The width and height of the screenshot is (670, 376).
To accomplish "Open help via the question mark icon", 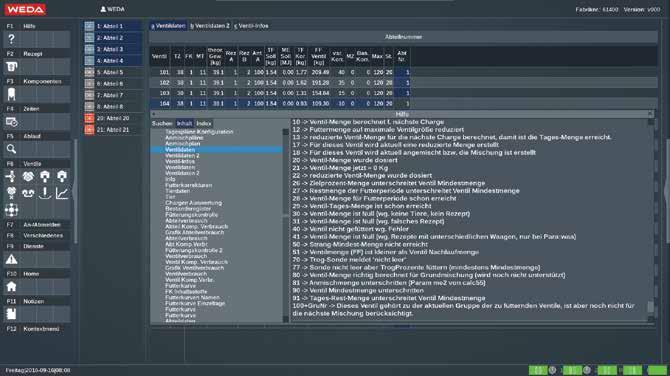I will [x=12, y=39].
